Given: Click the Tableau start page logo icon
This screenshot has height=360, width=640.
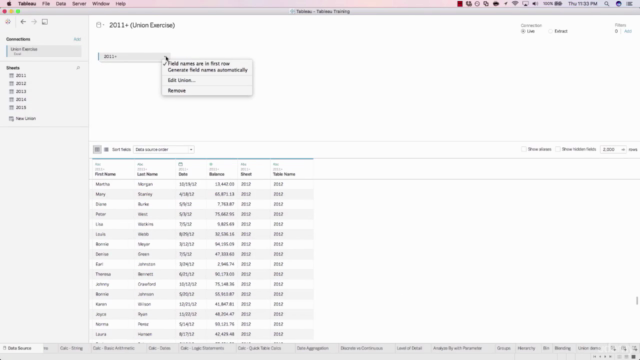Looking at the screenshot, I should (x=8, y=22).
